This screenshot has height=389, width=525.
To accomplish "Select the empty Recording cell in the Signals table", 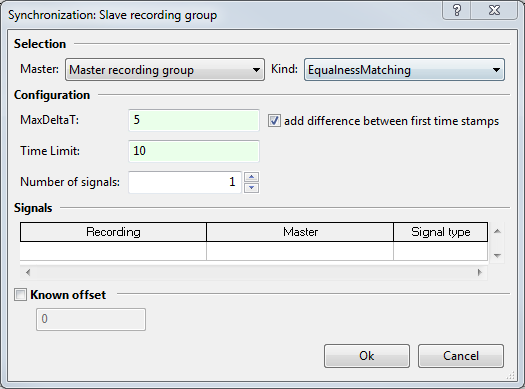I will (x=113, y=251).
